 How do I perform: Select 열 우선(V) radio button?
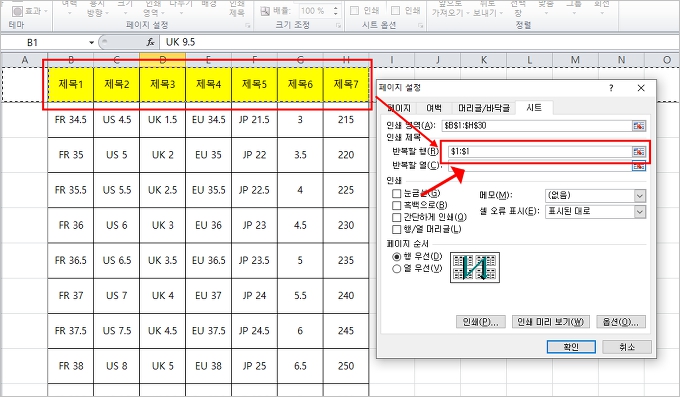click(x=396, y=269)
